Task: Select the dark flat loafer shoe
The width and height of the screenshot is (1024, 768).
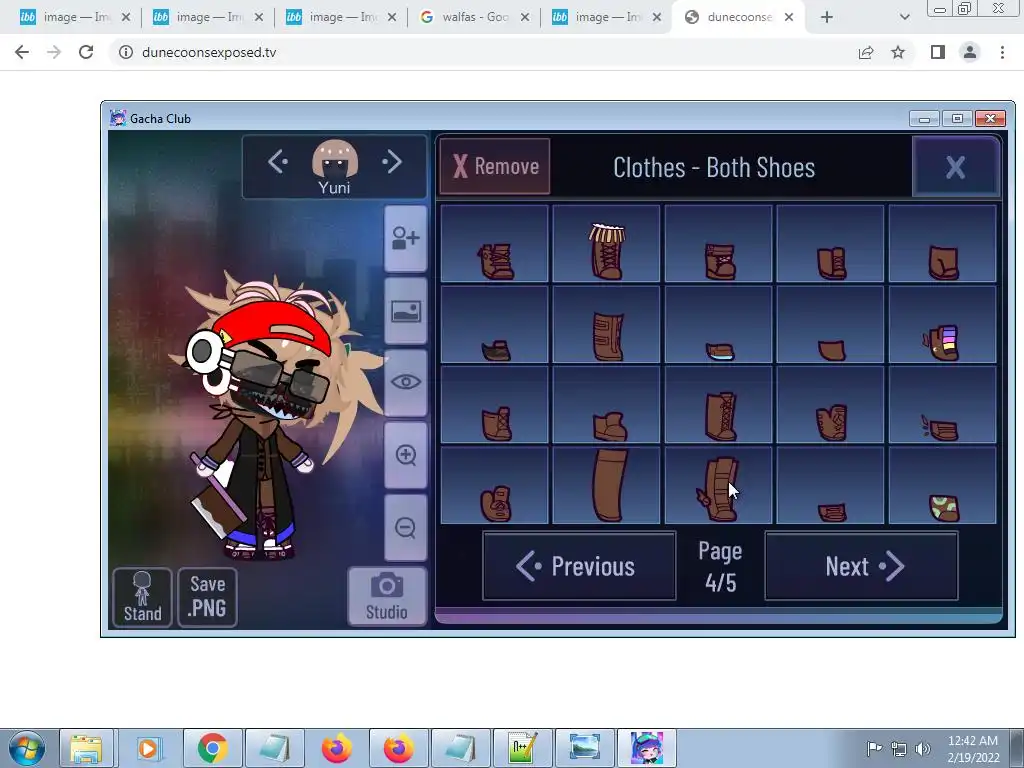Action: (494, 325)
